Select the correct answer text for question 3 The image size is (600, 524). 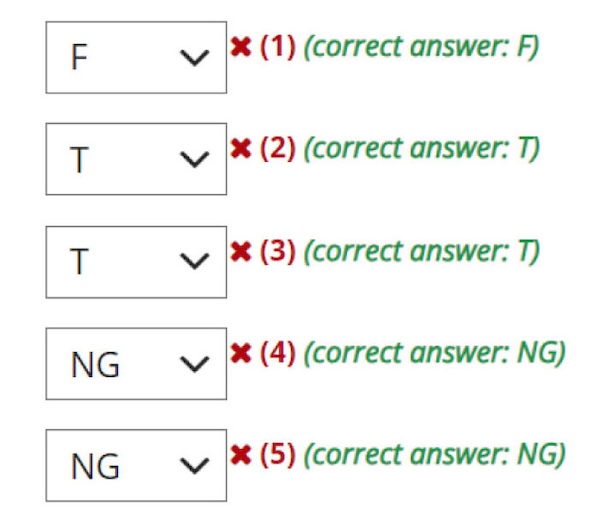[420, 251]
